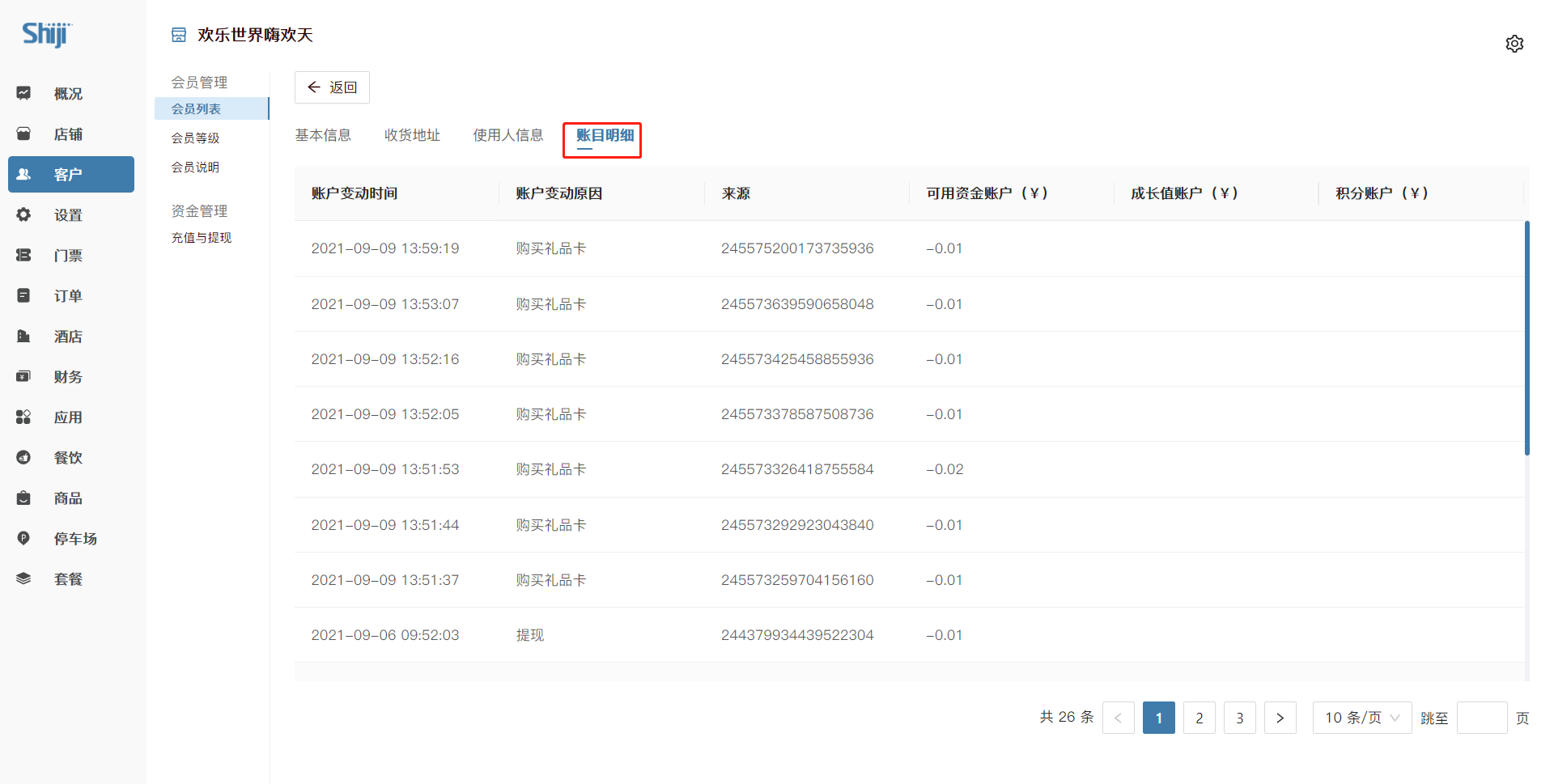1554x784 pixels.
Task: Click the hotel icon beside 酒店
Action: coord(23,336)
